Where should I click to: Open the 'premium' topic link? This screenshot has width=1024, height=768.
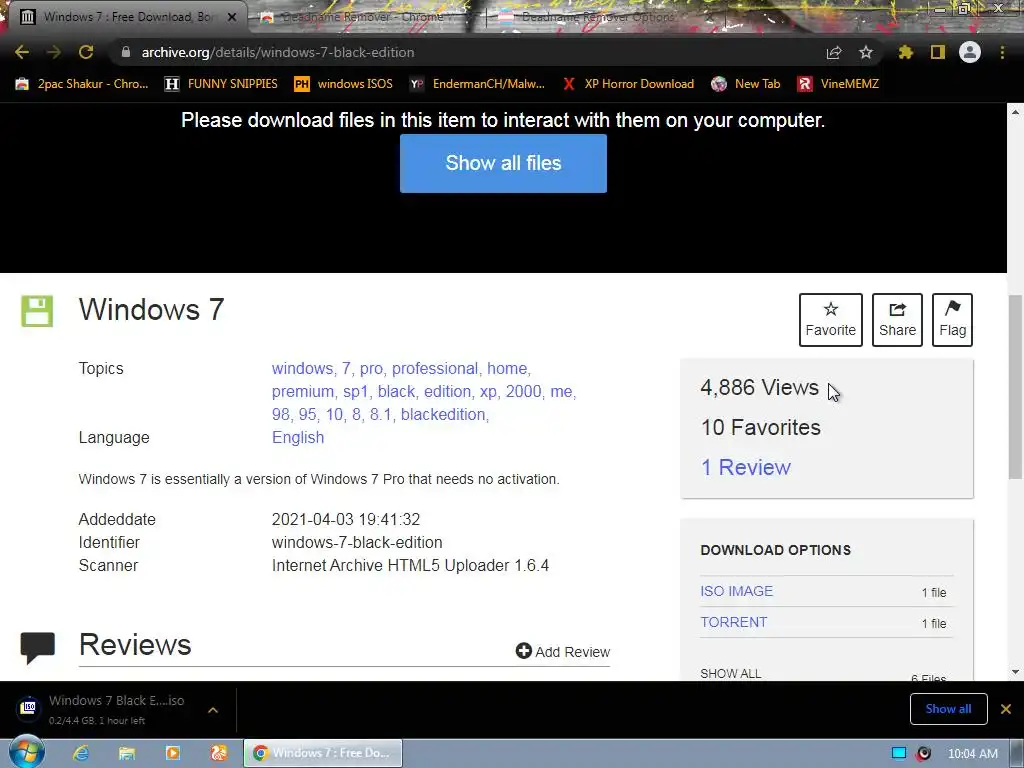(x=303, y=391)
